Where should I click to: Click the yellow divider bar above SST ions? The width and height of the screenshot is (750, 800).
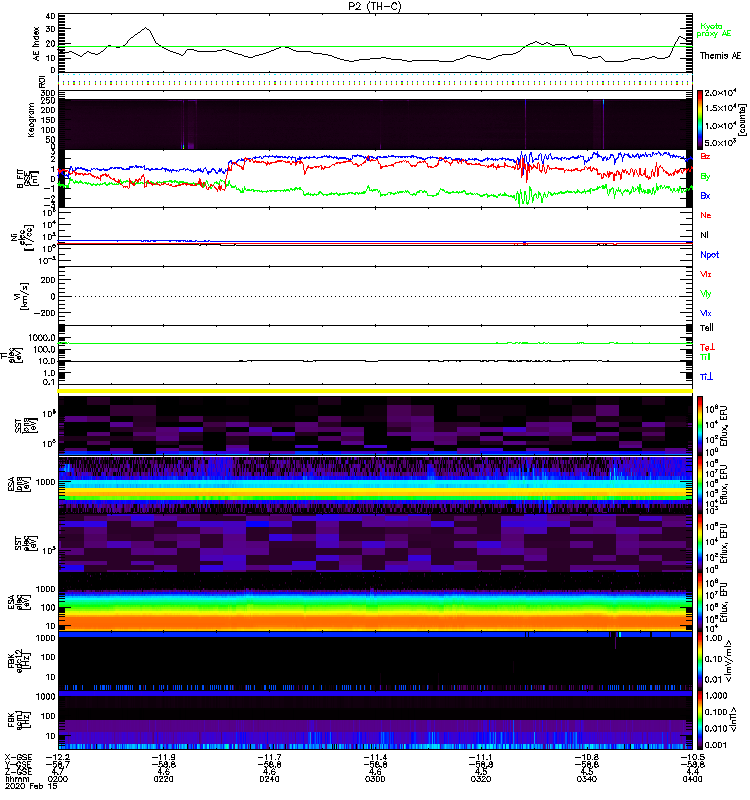pyautogui.click(x=375, y=391)
